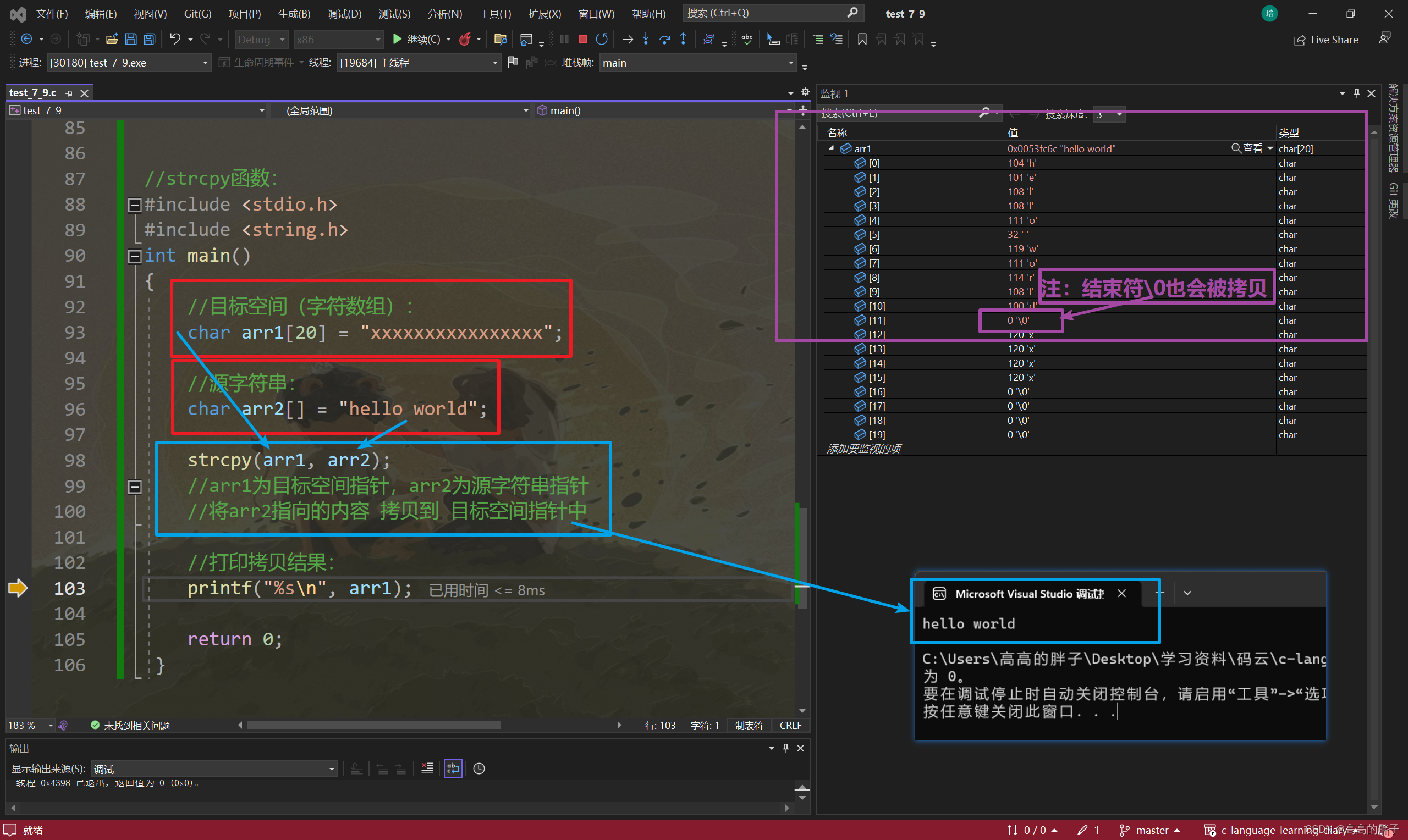Click the red Stop Debugging icon
Image resolution: width=1408 pixels, height=840 pixels.
coord(582,39)
